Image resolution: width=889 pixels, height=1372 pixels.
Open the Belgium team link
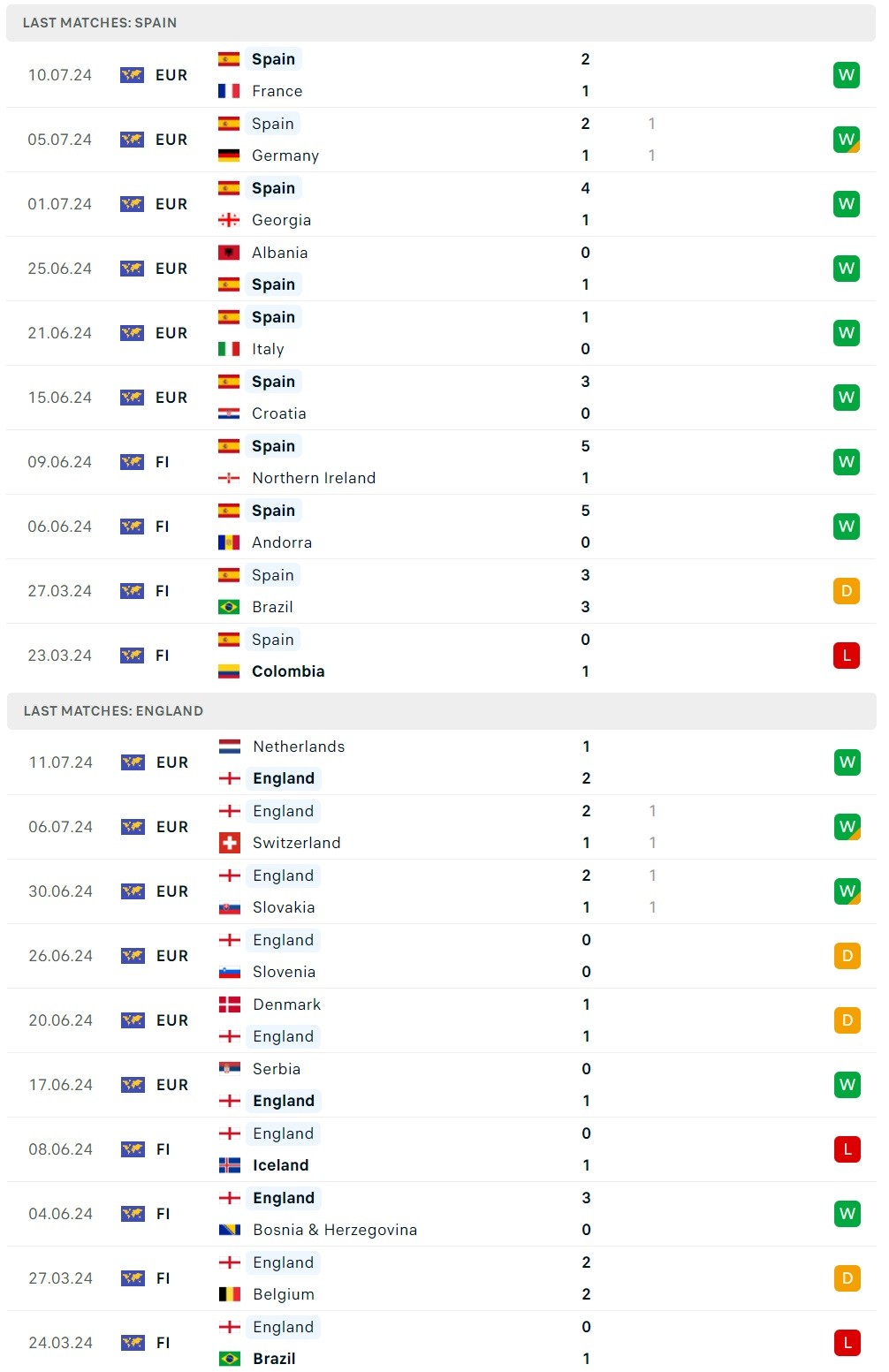(283, 1294)
